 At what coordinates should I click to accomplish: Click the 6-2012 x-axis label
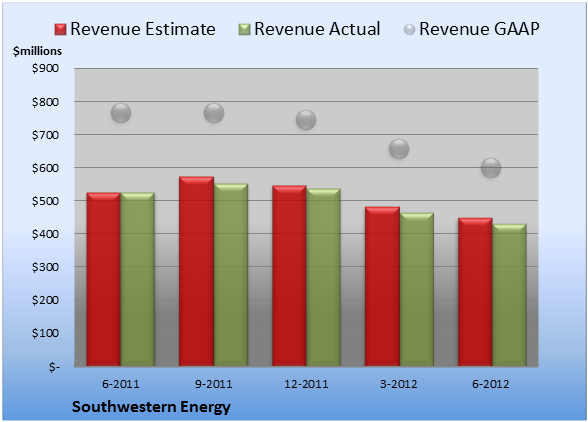click(491, 384)
